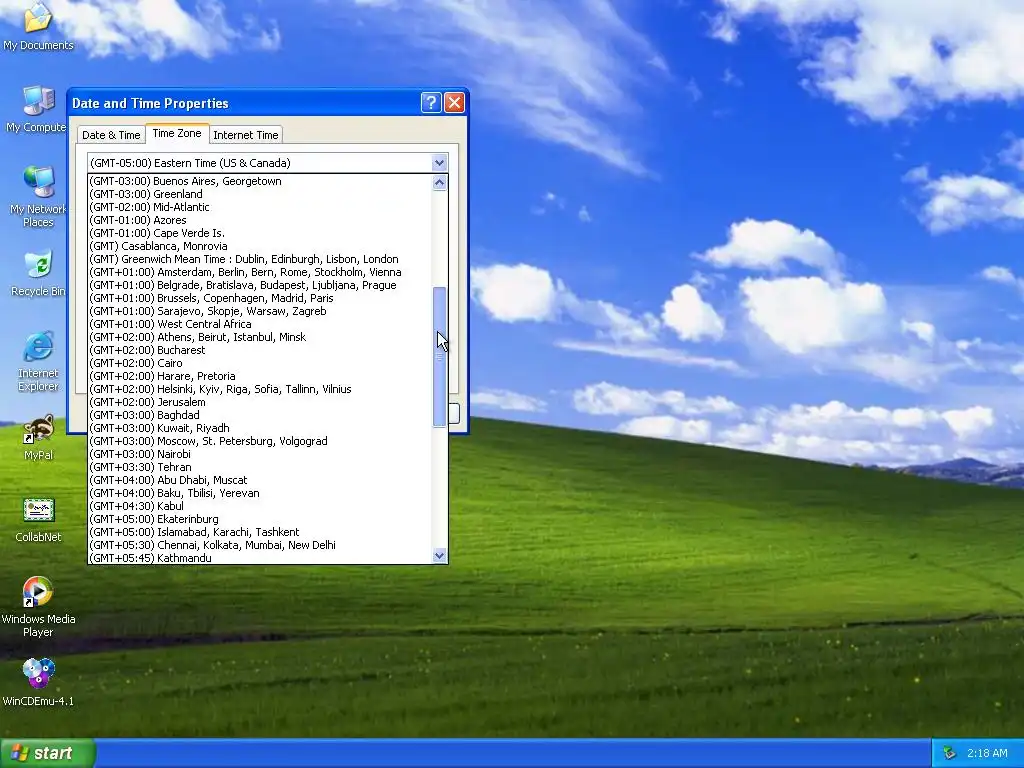The image size is (1024, 768).
Task: Select the Tehran time zone
Action: [x=260, y=467]
